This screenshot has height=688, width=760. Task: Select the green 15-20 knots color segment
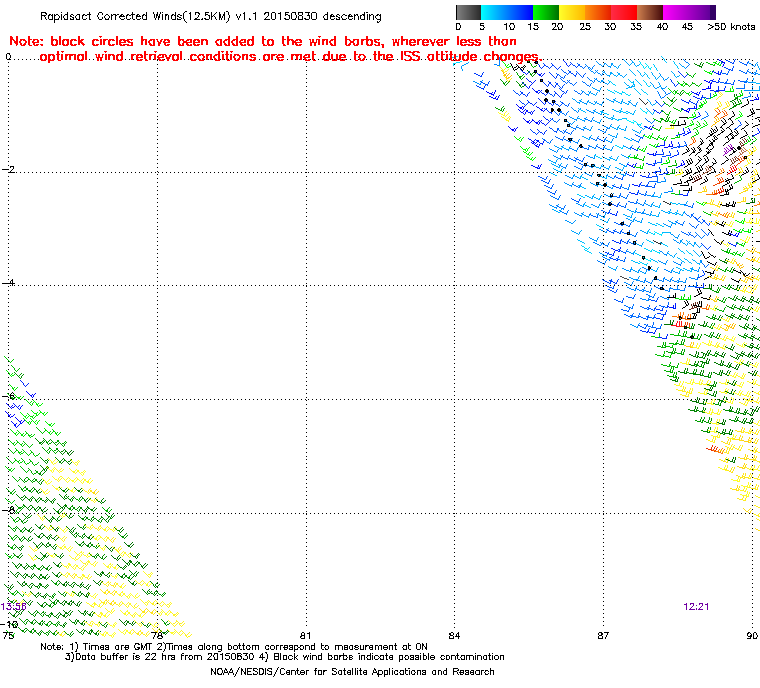point(546,12)
